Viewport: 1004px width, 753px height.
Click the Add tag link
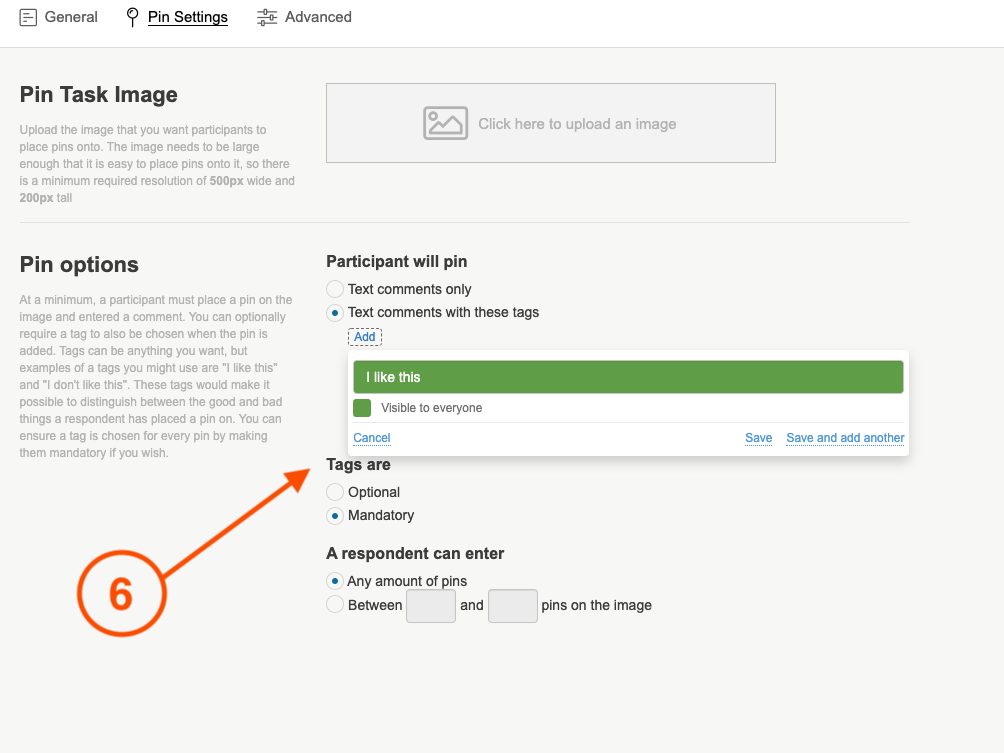tap(365, 337)
